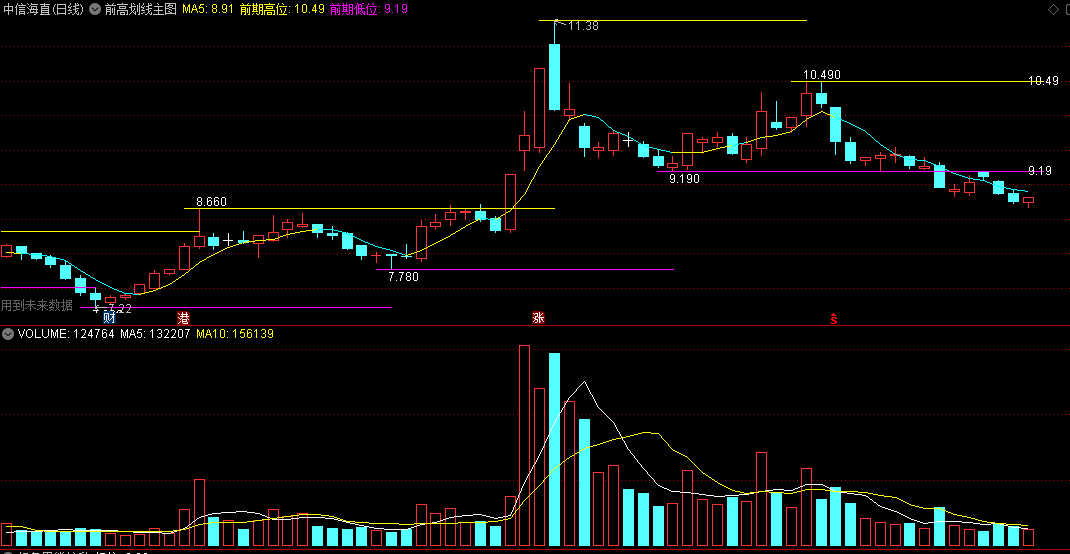The height and width of the screenshot is (554, 1070).
Task: Select the 中信海直(日线) stock title
Action: point(44,10)
